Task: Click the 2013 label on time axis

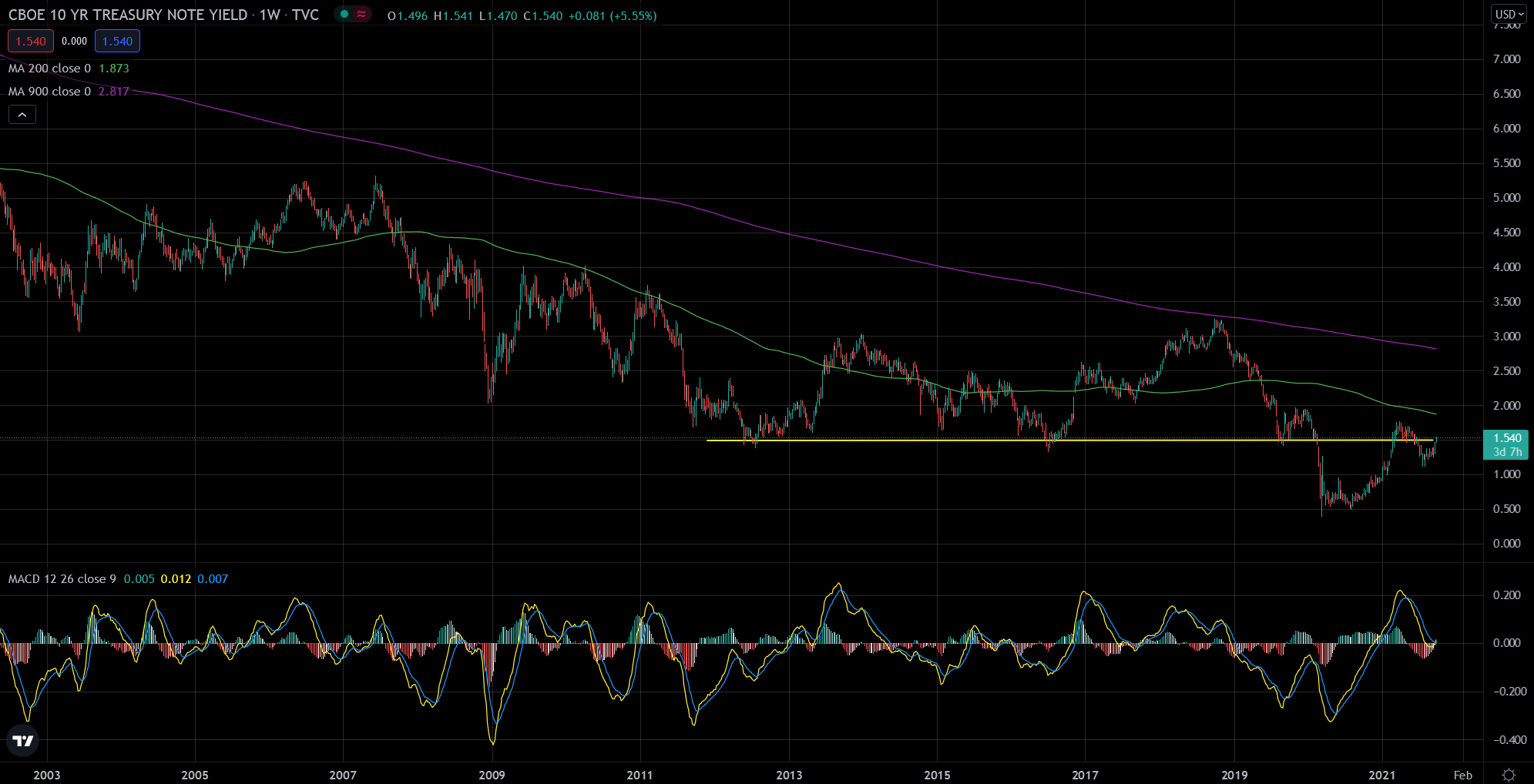Action: pos(789,775)
